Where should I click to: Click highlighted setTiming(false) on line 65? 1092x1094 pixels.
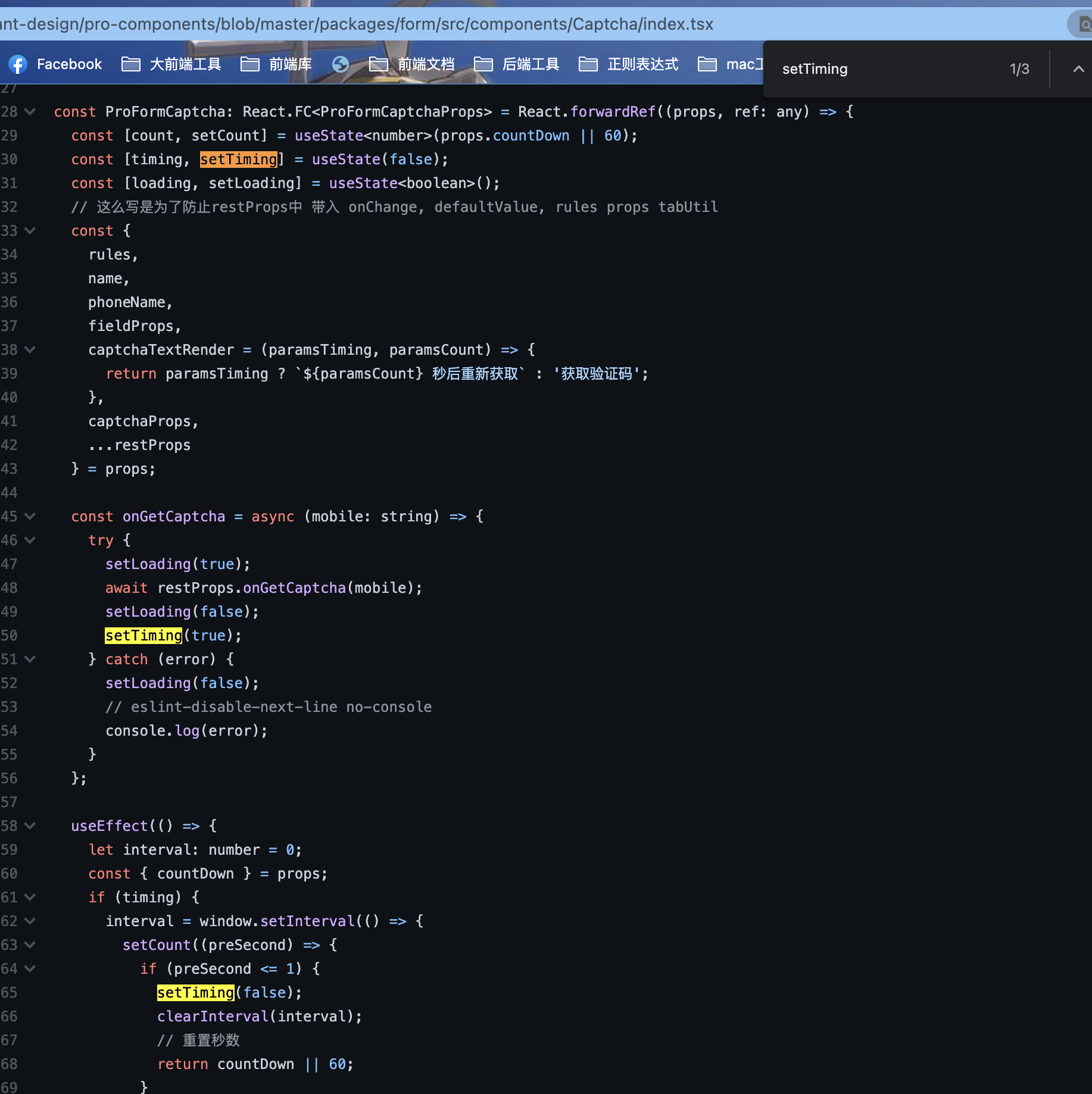click(196, 993)
